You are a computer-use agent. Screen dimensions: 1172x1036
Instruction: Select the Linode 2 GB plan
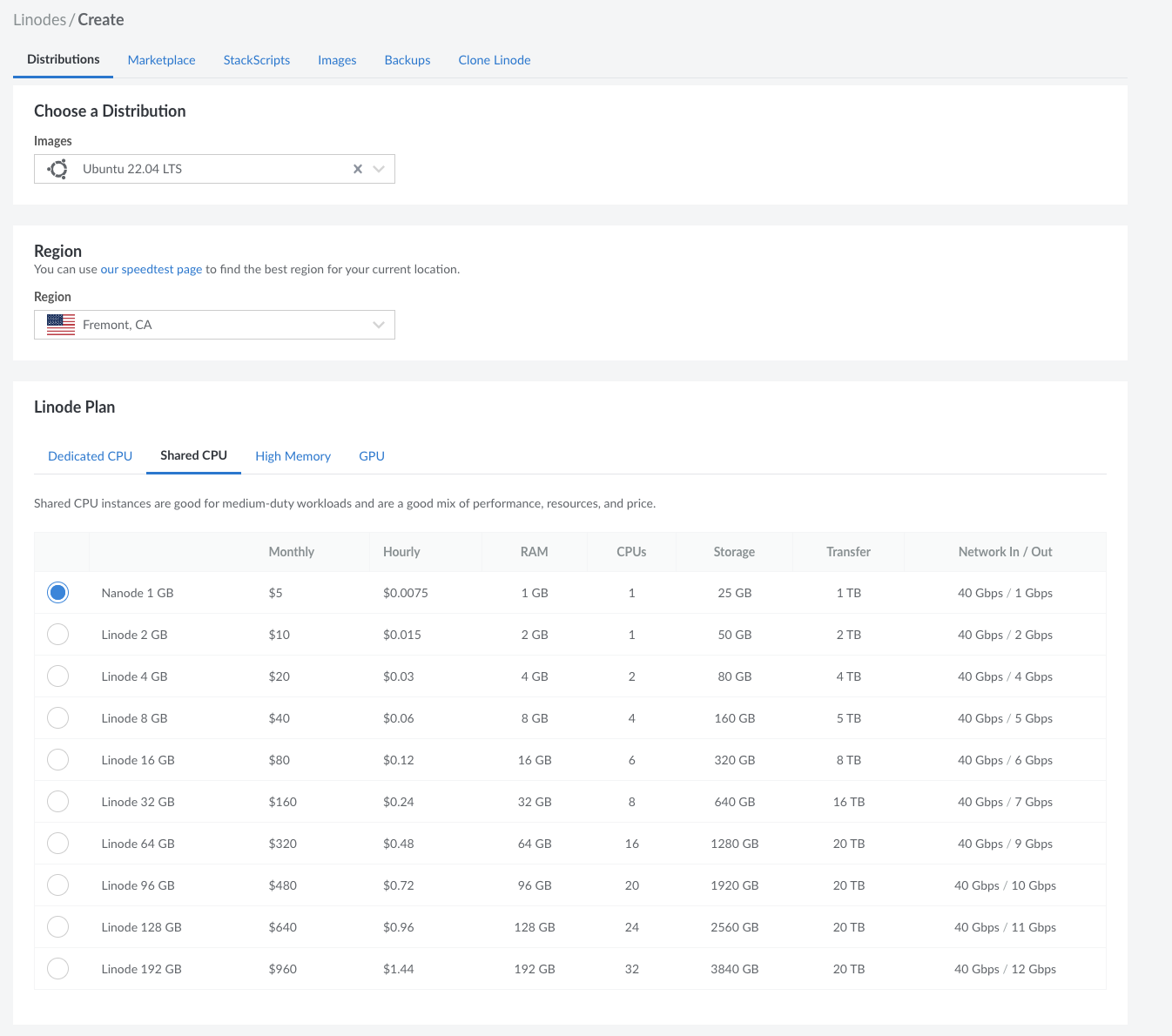pyautogui.click(x=58, y=635)
